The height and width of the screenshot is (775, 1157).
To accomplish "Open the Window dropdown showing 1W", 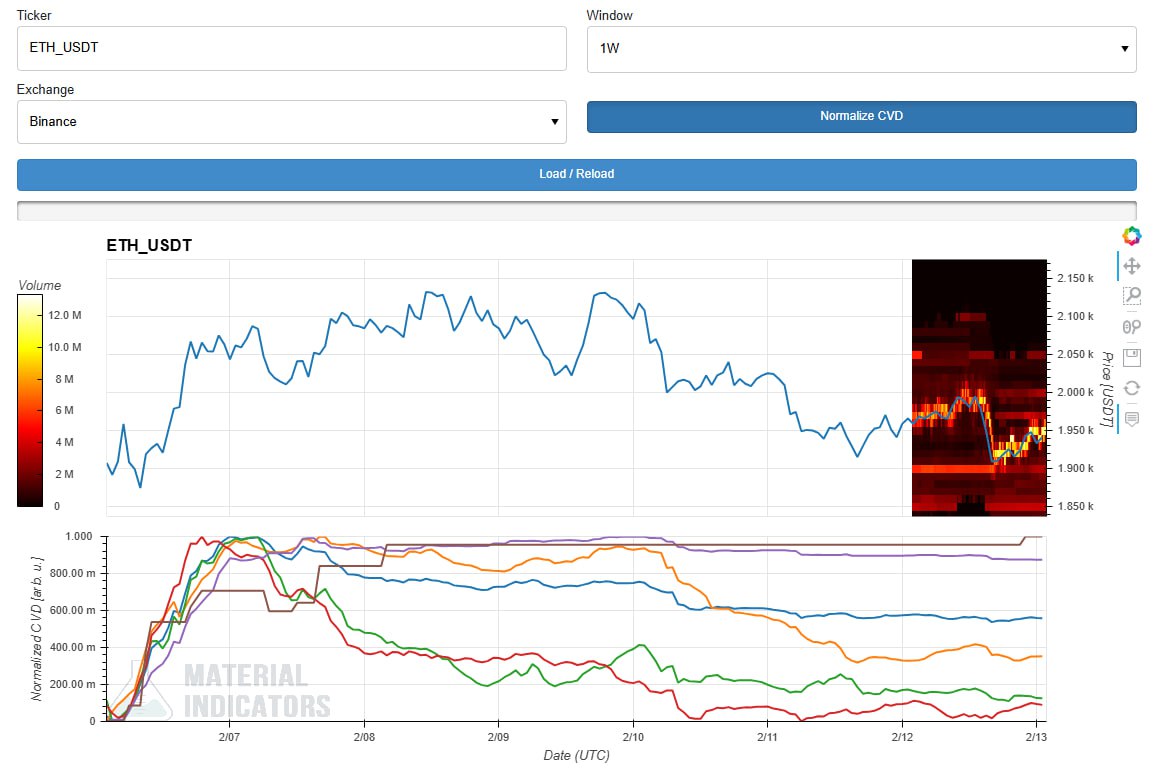I will 860,48.
